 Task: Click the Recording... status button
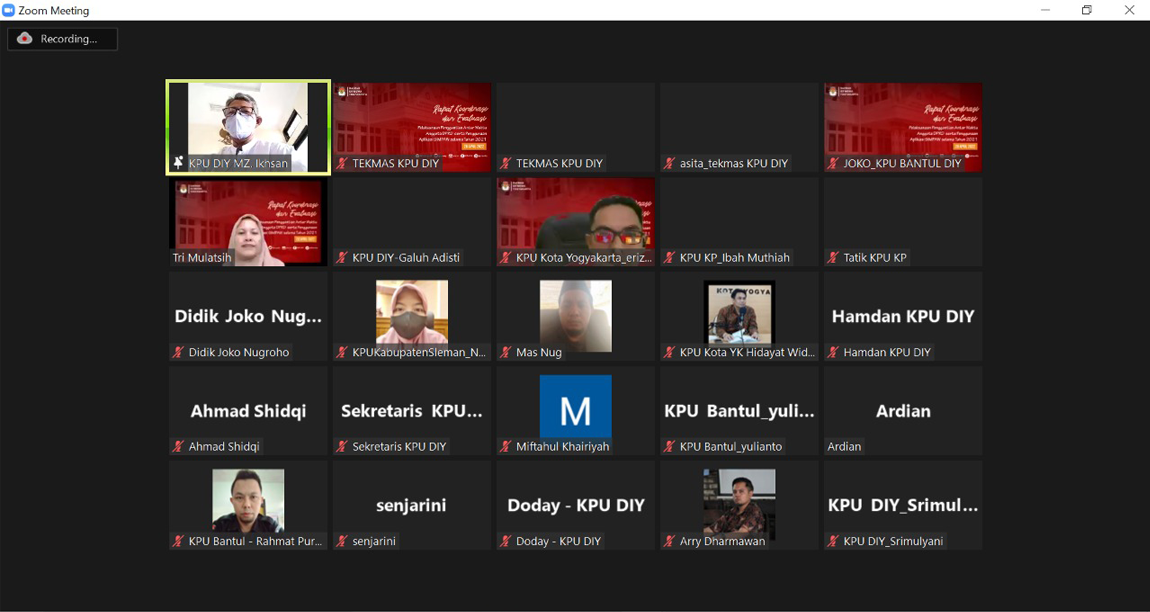(63, 39)
